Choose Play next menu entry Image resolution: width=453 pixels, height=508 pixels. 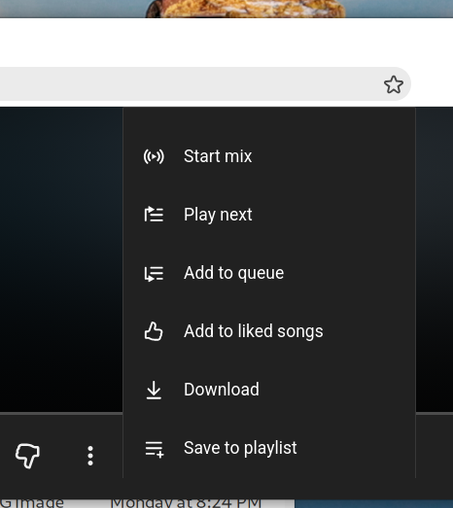[x=269, y=214]
